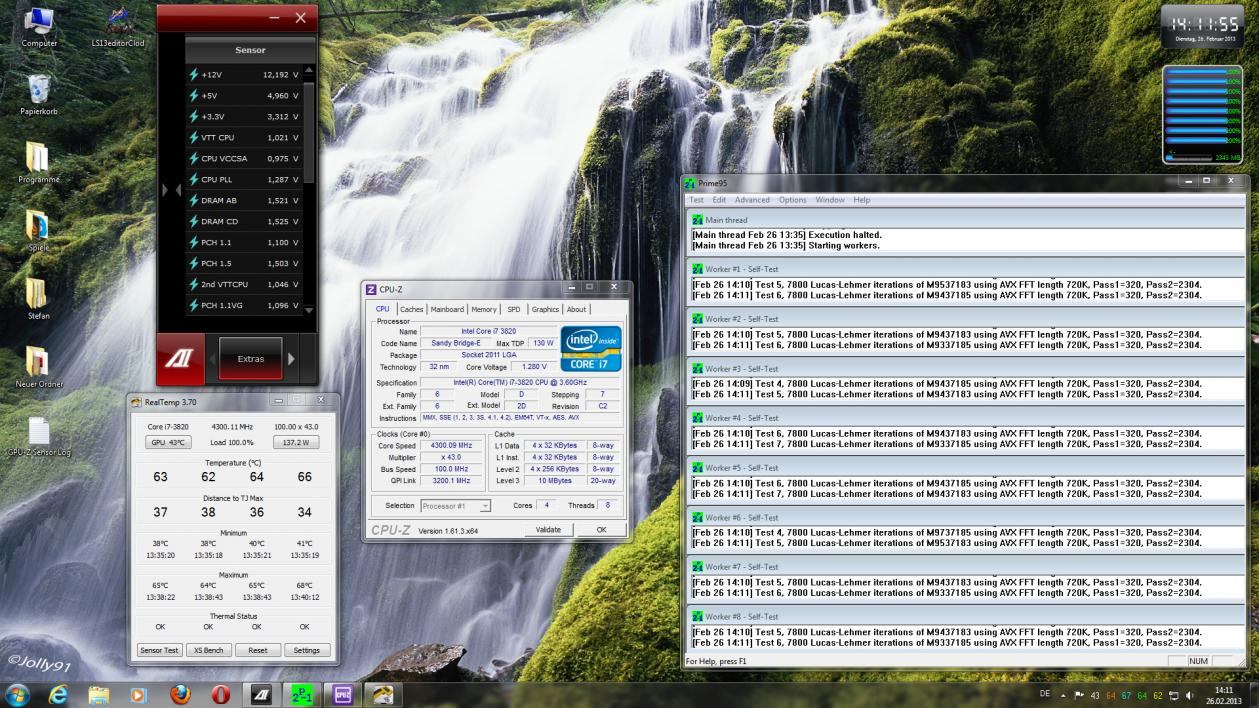Open the Window menu in Prime95

[830, 200]
